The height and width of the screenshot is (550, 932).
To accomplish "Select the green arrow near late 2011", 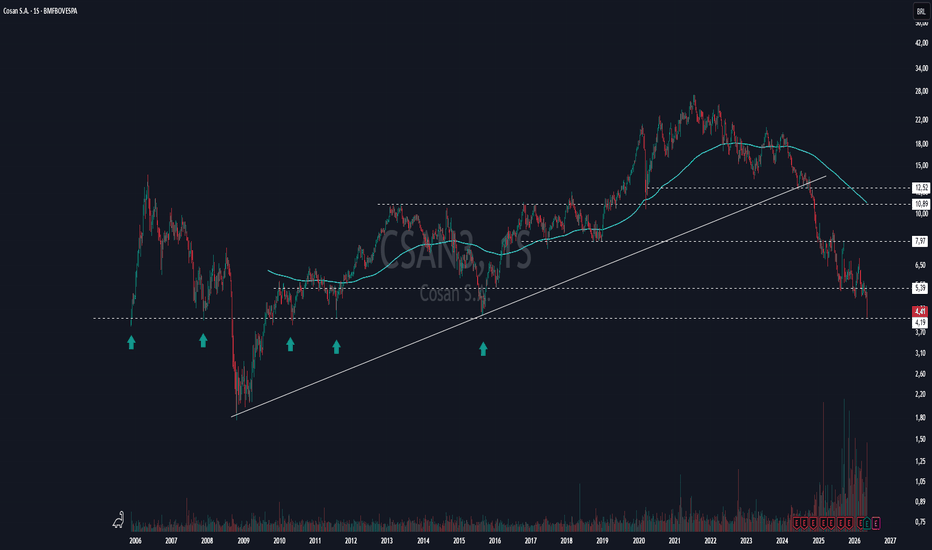I will 336,347.
